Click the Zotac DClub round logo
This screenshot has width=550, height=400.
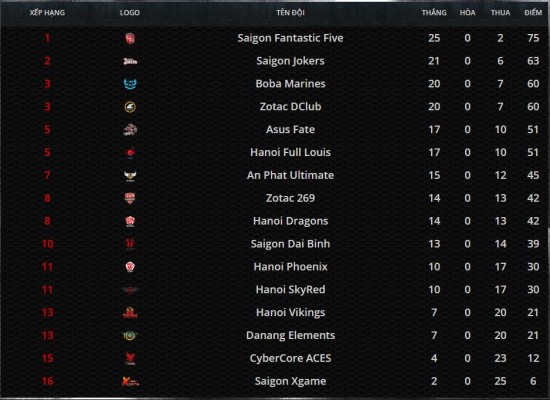(x=130, y=107)
